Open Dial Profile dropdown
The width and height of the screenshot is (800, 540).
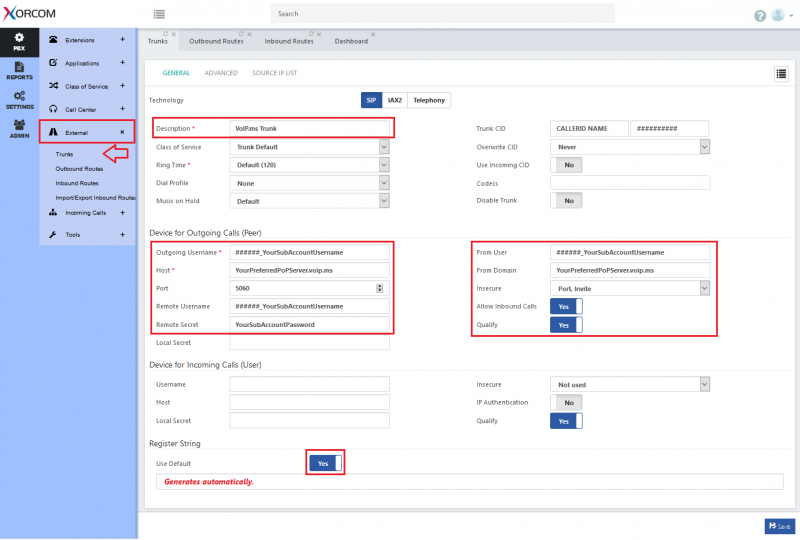click(310, 183)
